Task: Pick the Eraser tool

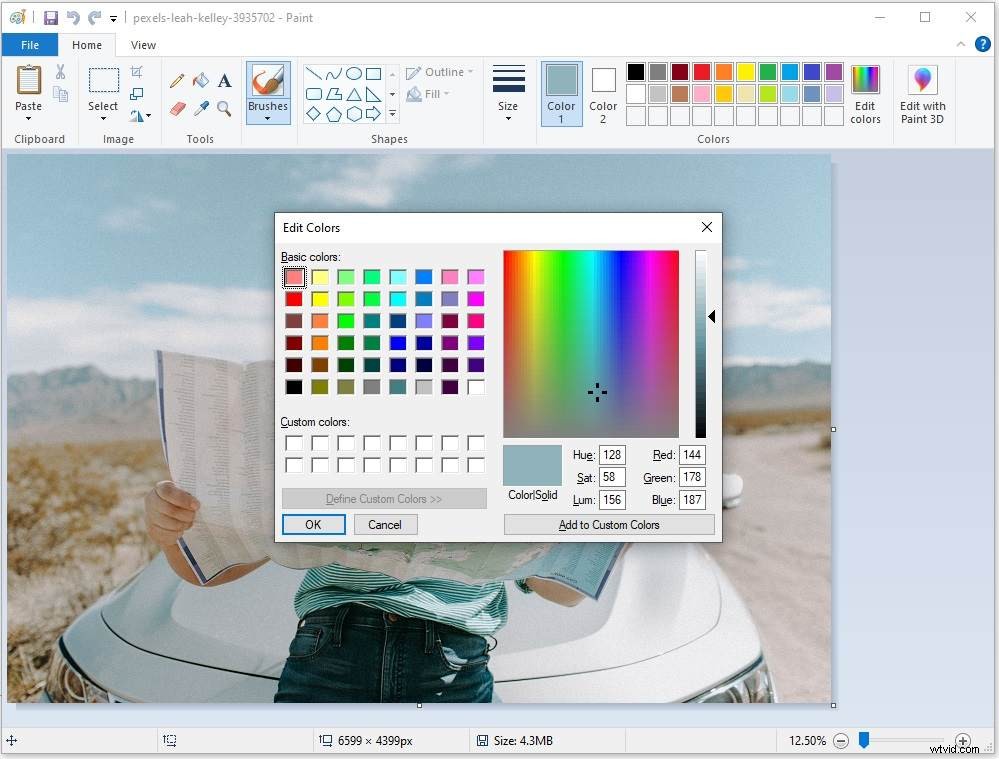Action: tap(177, 110)
